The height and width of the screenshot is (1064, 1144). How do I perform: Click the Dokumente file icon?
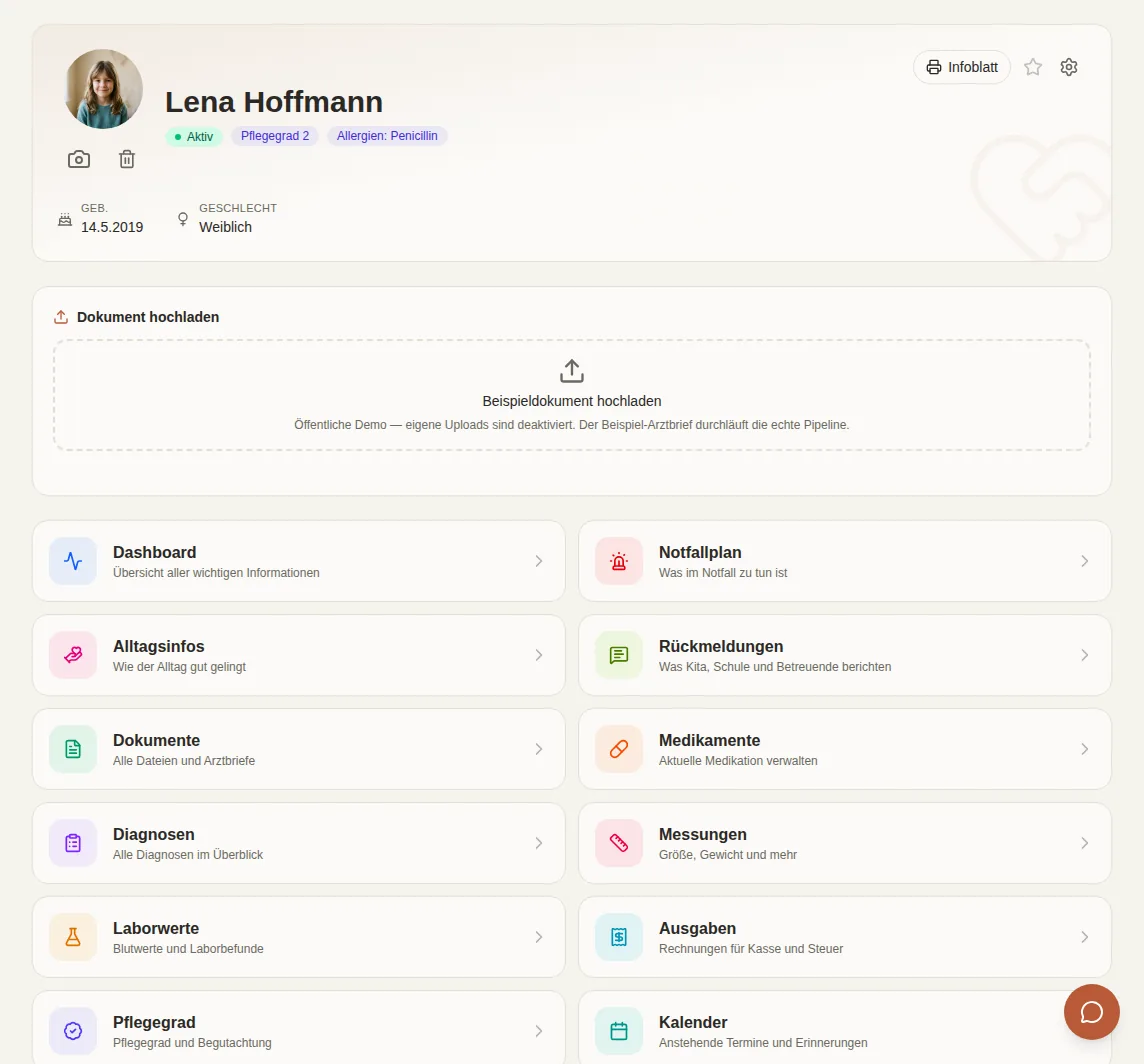[x=73, y=749]
